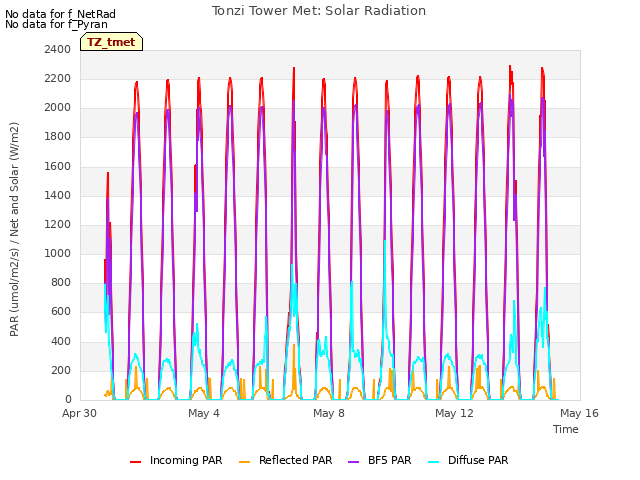Click the 1800 y-axis tick label

pyautogui.click(x=58, y=137)
